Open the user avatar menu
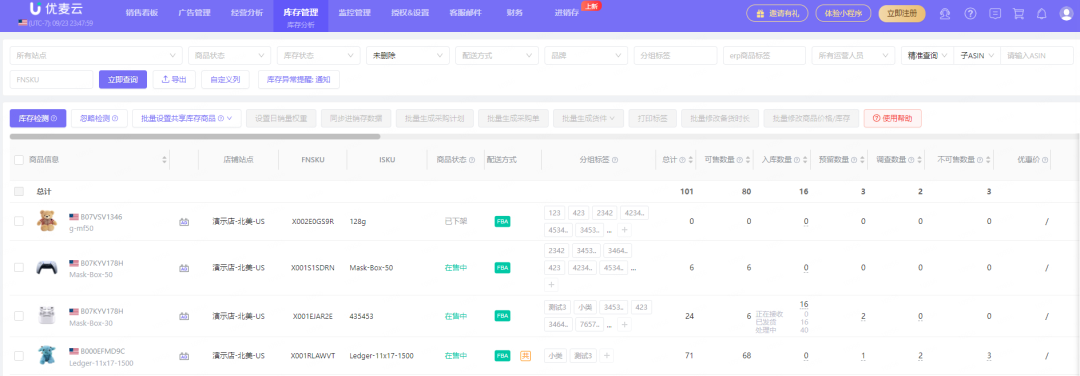 tap(1066, 13)
